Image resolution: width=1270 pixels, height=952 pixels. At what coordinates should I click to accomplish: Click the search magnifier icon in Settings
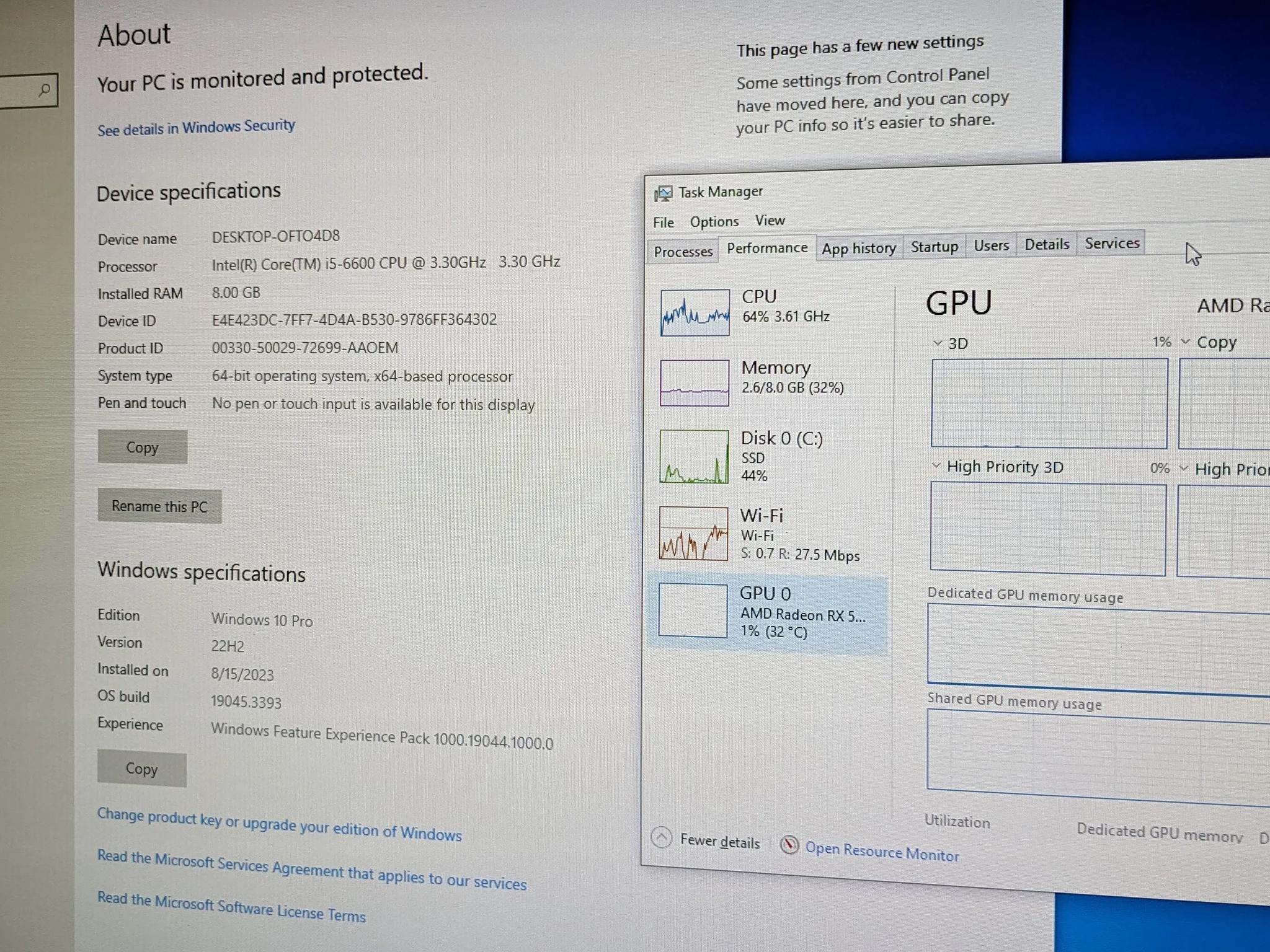[x=44, y=90]
